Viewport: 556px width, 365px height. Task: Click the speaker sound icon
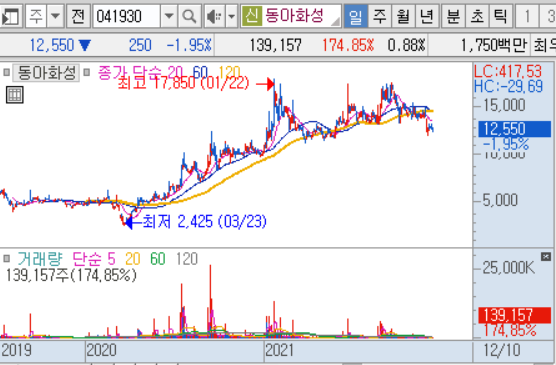coord(215,16)
